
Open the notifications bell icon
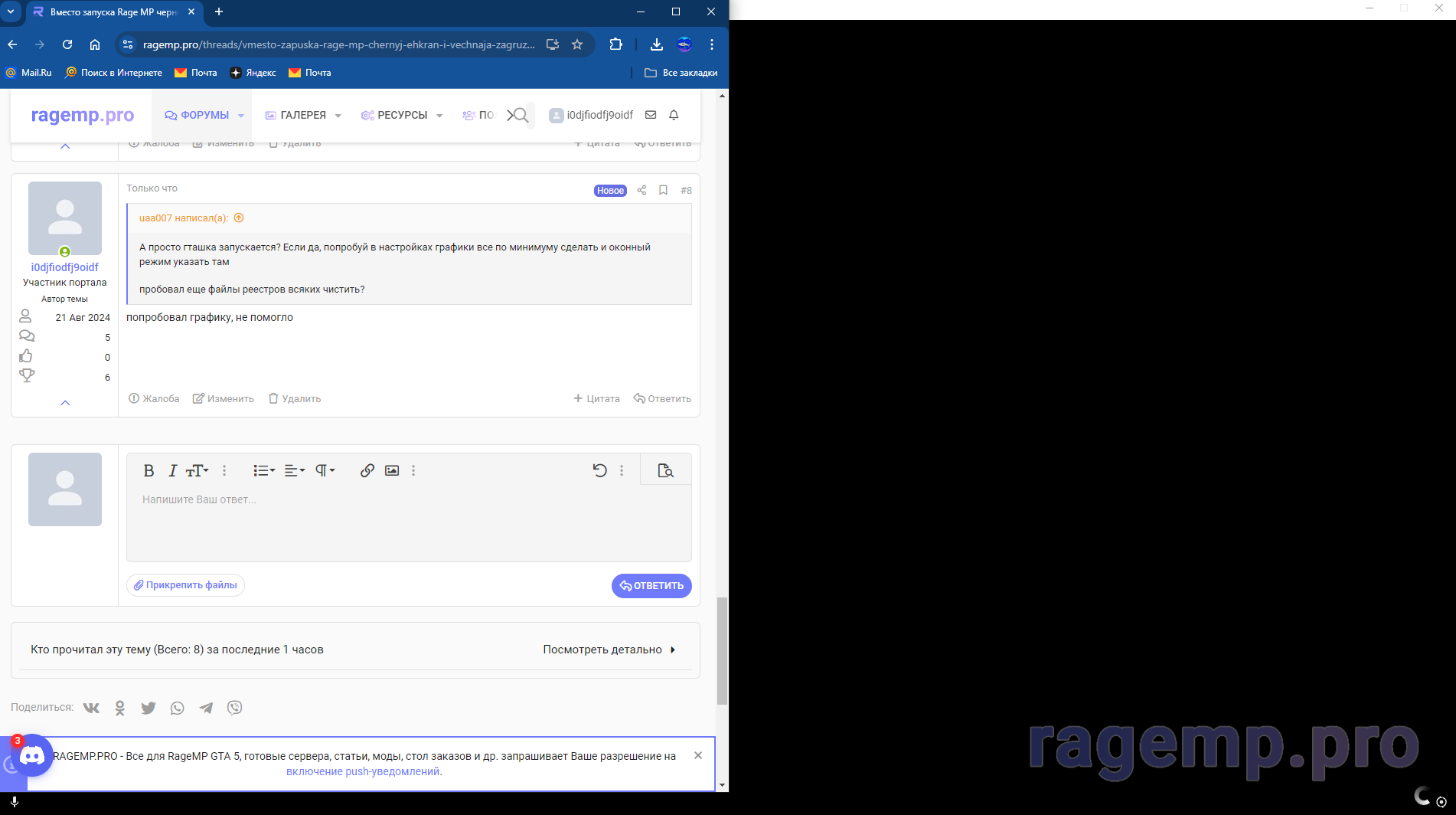click(674, 115)
